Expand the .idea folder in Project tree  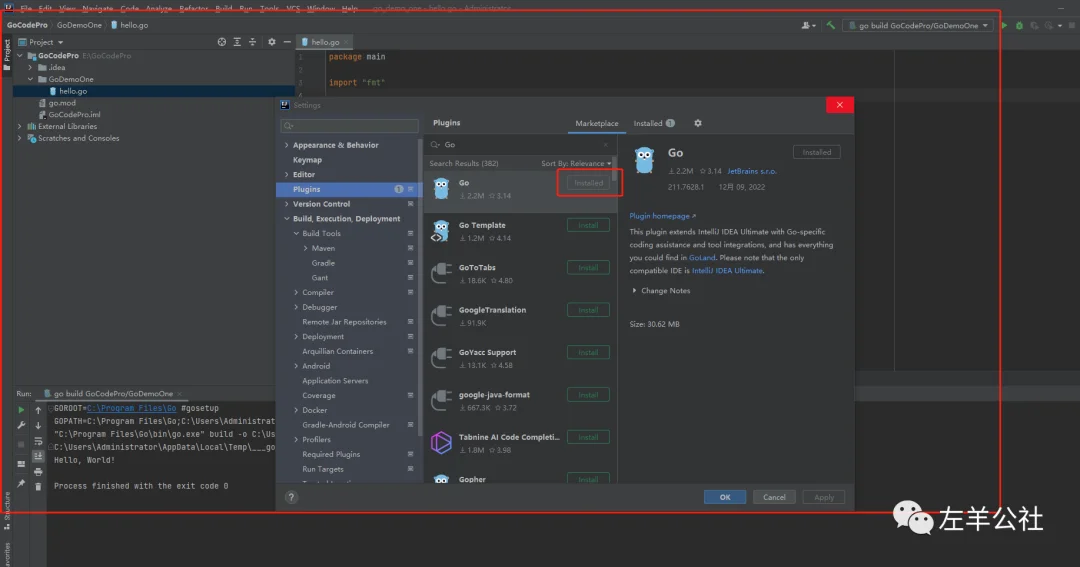click(x=30, y=68)
